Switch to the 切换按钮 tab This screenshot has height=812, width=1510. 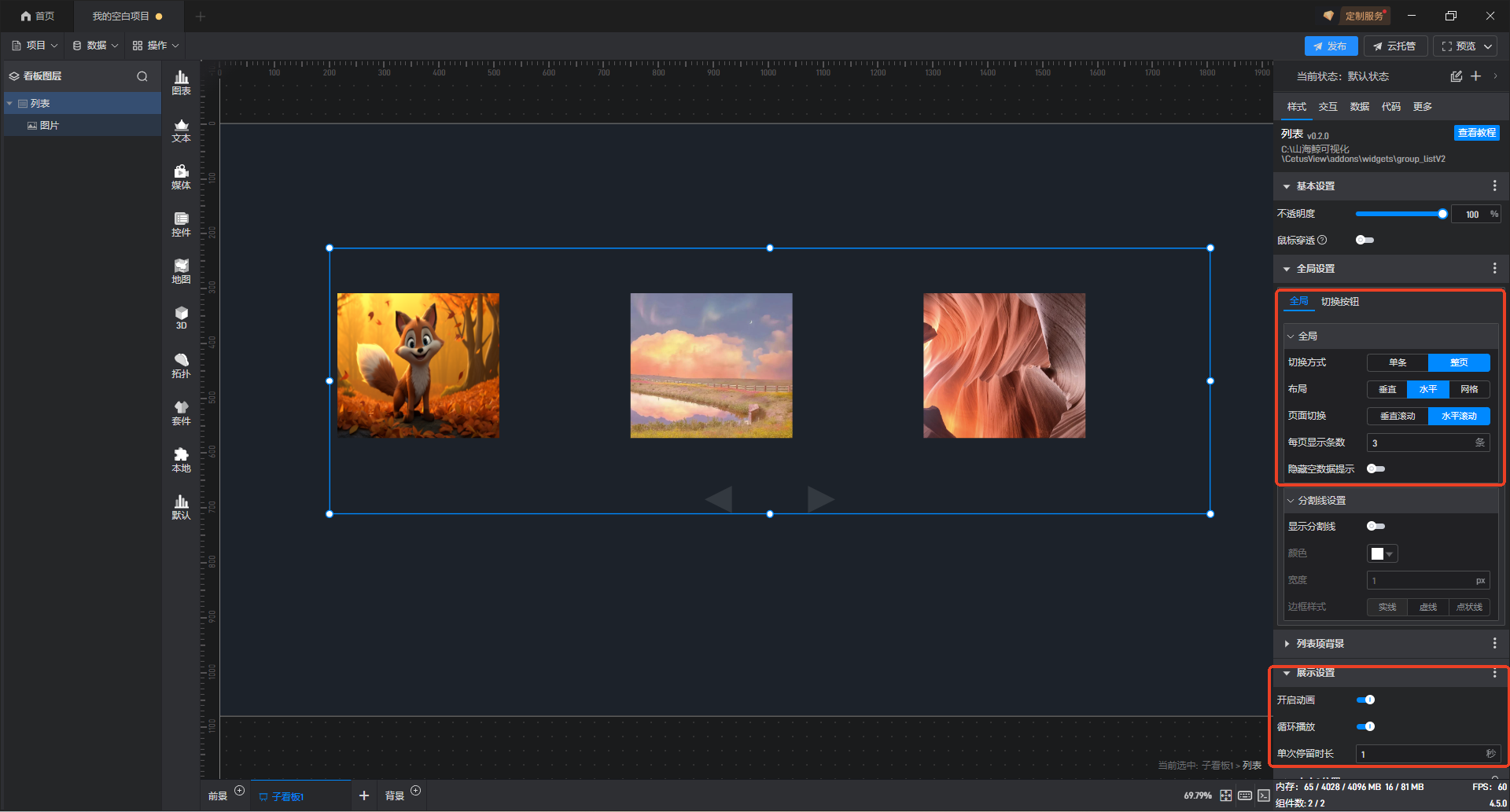(x=1340, y=302)
